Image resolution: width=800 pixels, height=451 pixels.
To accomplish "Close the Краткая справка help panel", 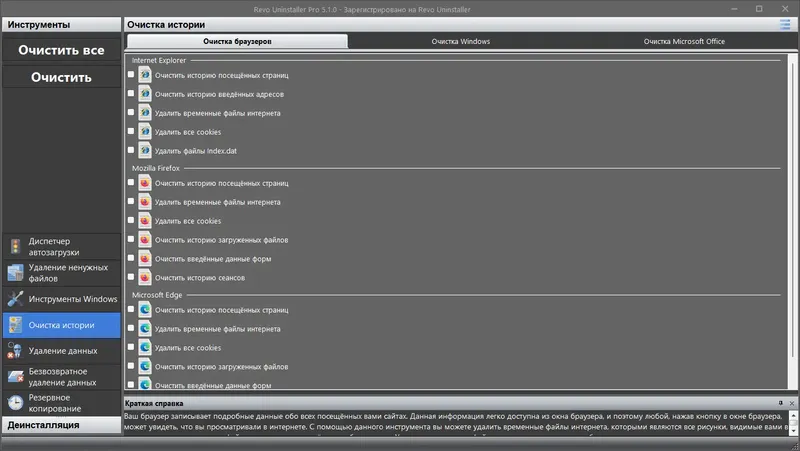I will pyautogui.click(x=792, y=403).
